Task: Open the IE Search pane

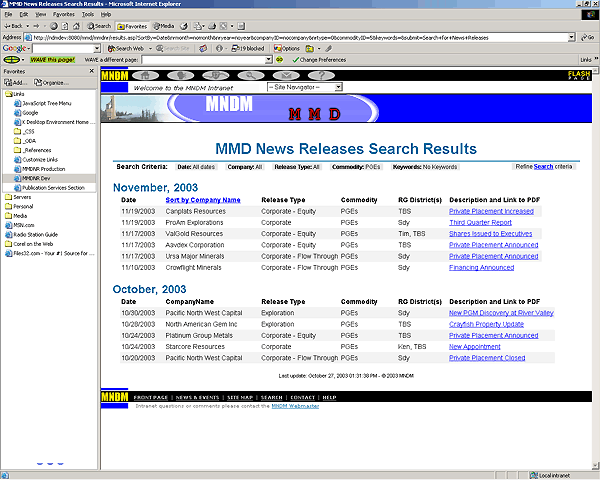Action: [x=99, y=26]
